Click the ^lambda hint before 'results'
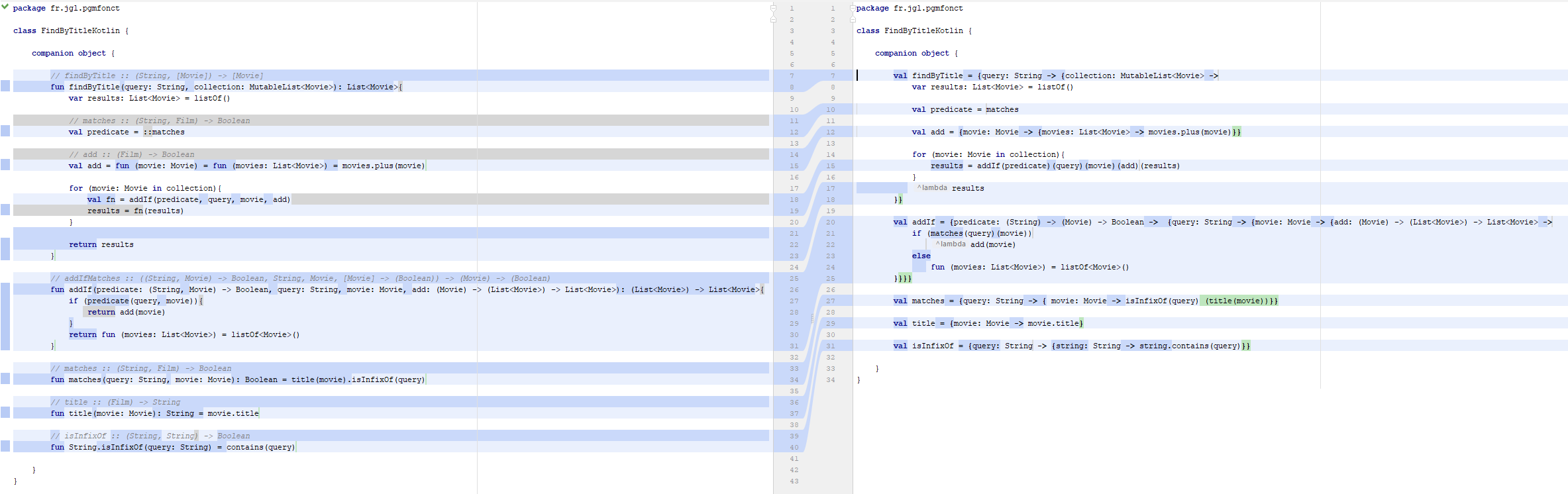 pos(933,188)
